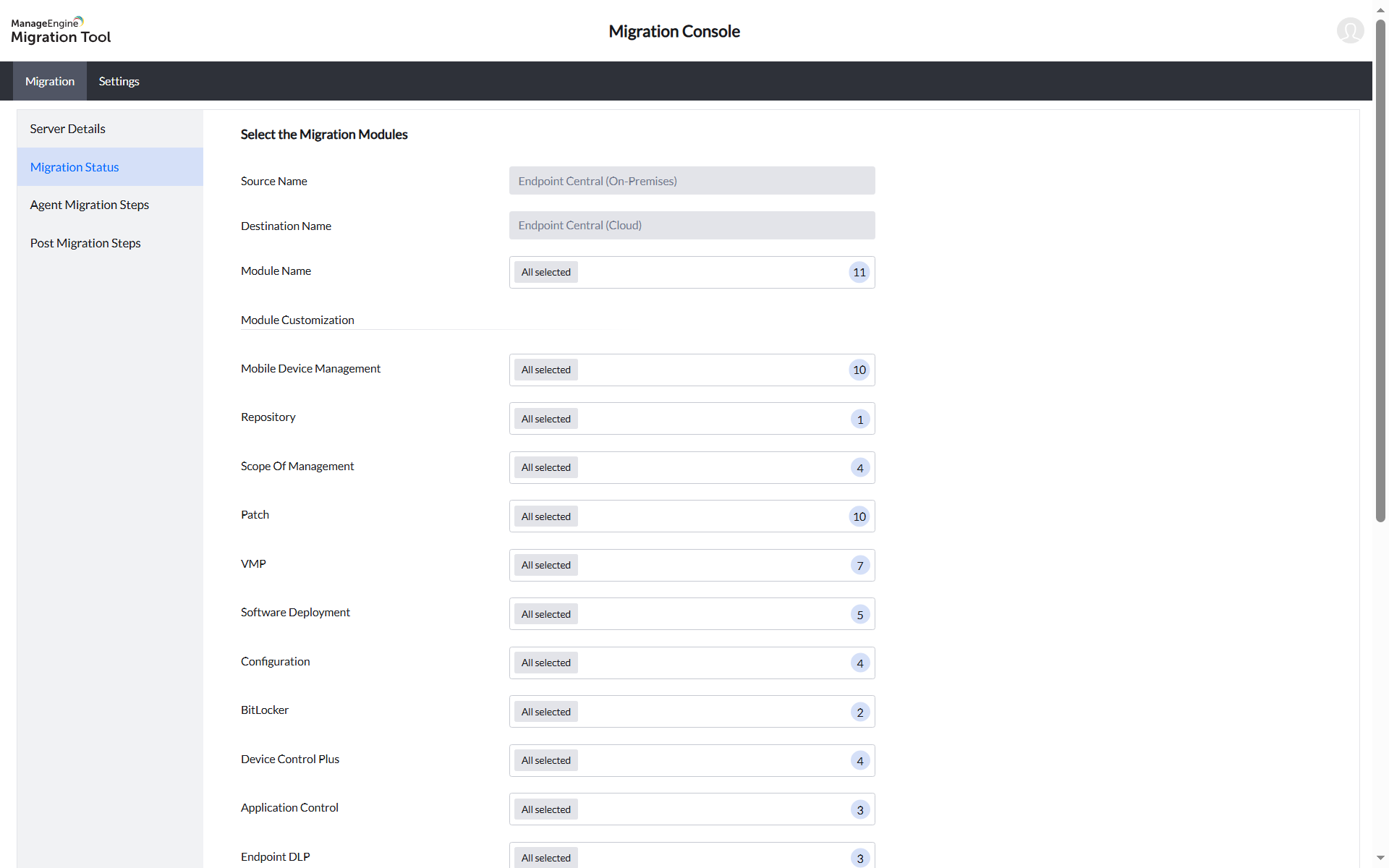Open Agent Migration Steps section
Image resolution: width=1389 pixels, height=868 pixels.
(x=110, y=205)
